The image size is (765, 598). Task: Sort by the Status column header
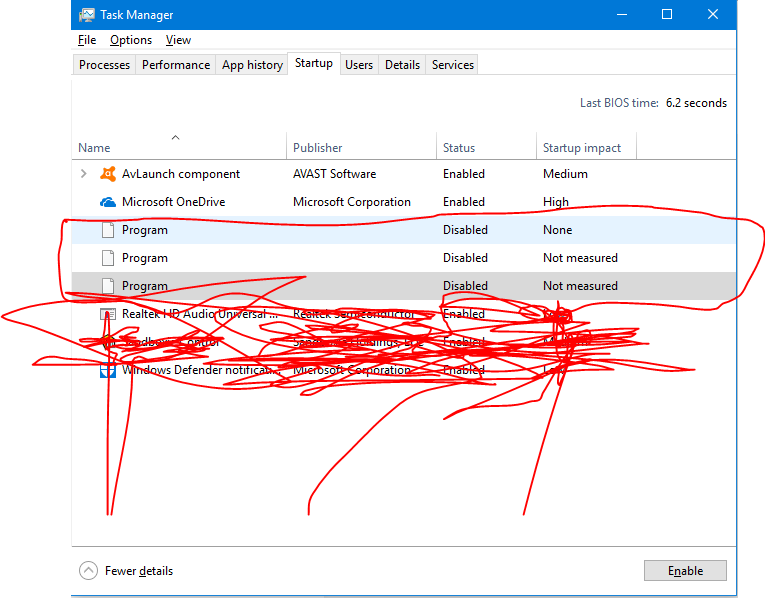click(x=486, y=148)
